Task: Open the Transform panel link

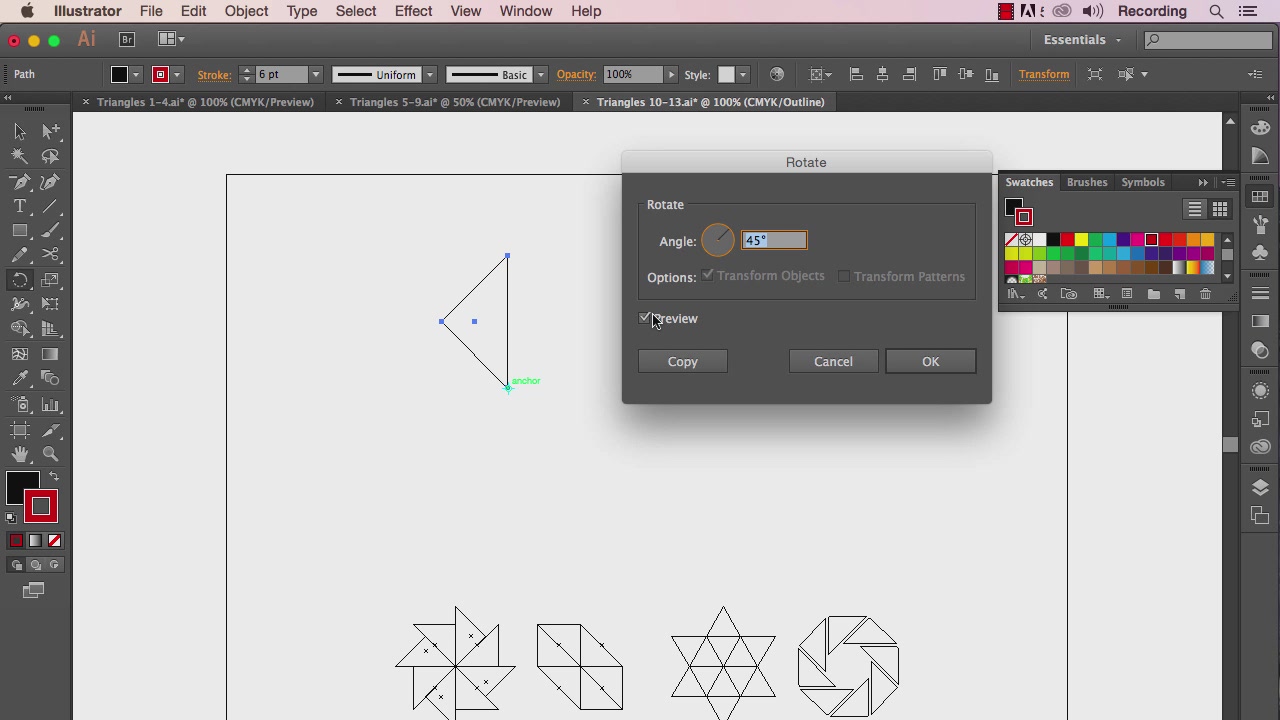Action: (x=1044, y=75)
